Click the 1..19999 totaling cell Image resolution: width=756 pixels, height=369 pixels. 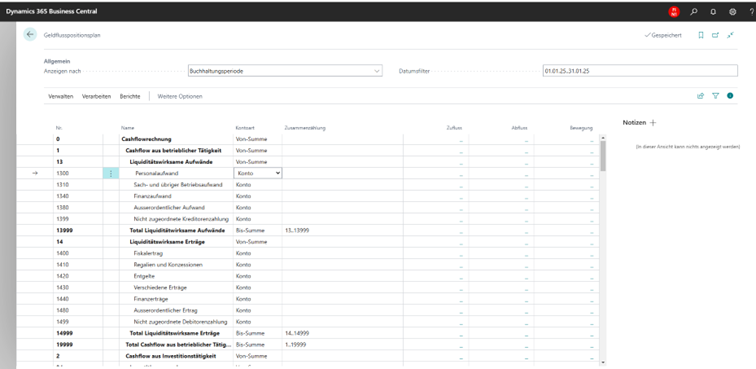pos(342,344)
